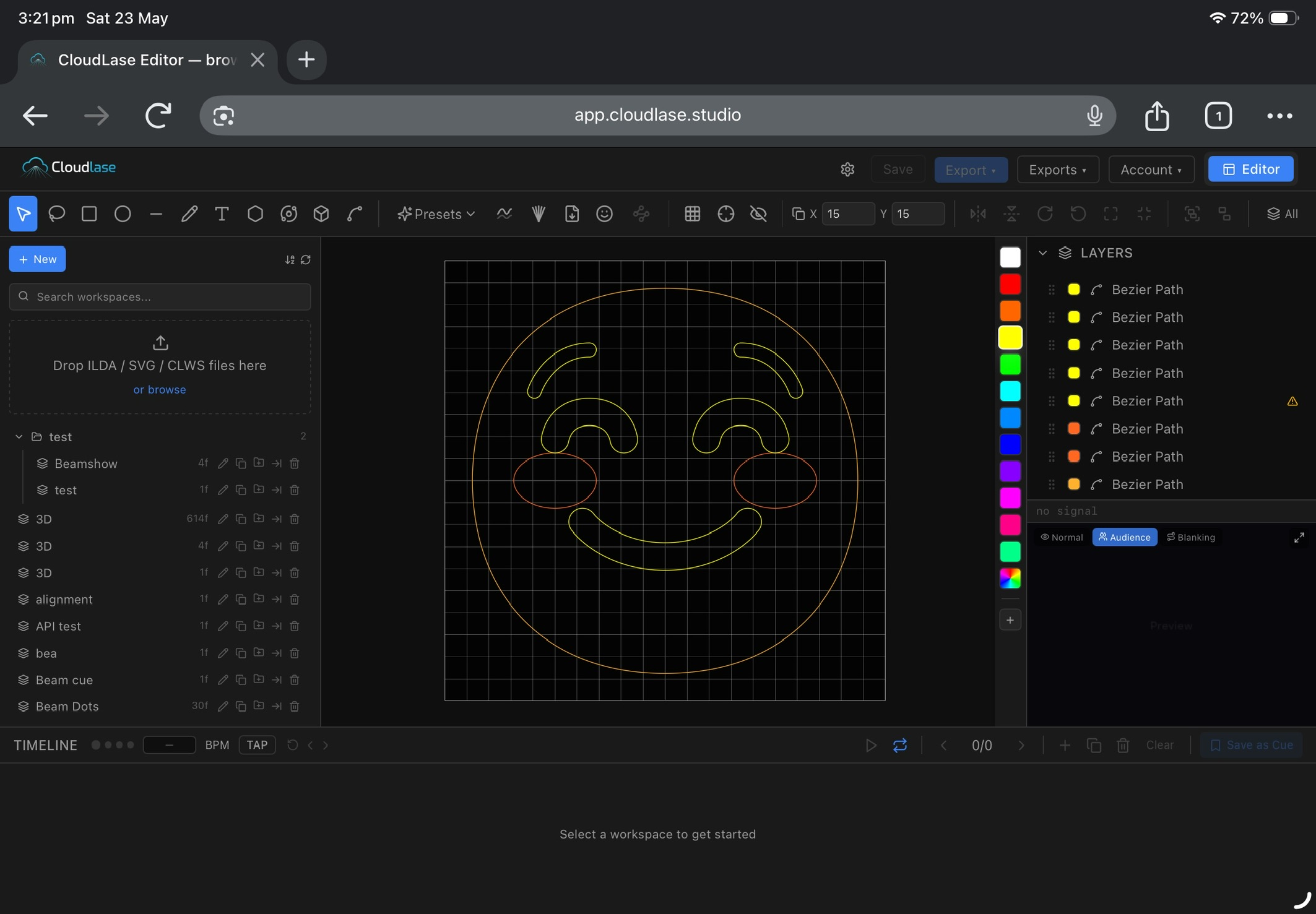Select the ellipse shape tool
1316x914 pixels.
click(x=123, y=214)
